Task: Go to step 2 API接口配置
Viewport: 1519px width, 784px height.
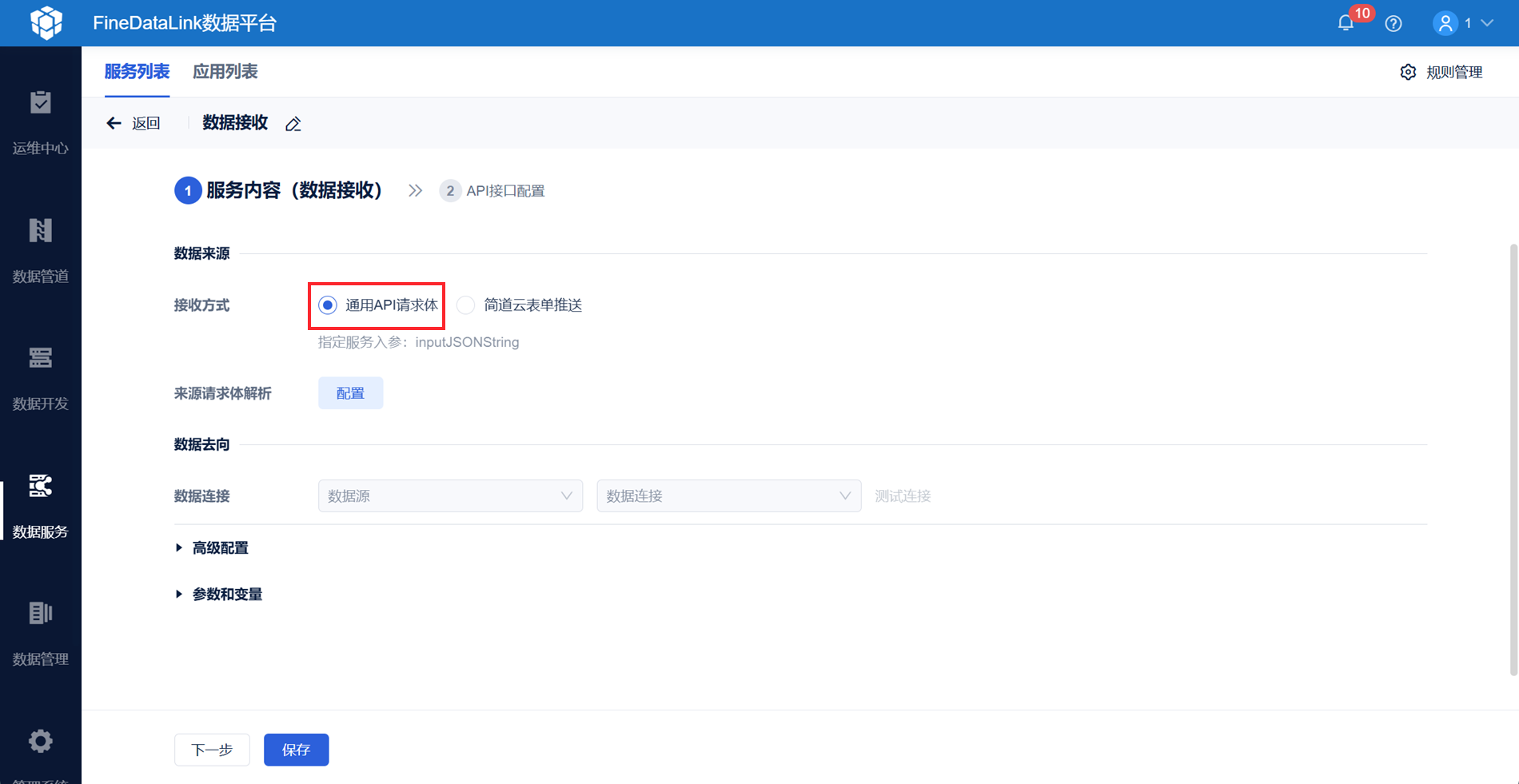Action: (492, 191)
